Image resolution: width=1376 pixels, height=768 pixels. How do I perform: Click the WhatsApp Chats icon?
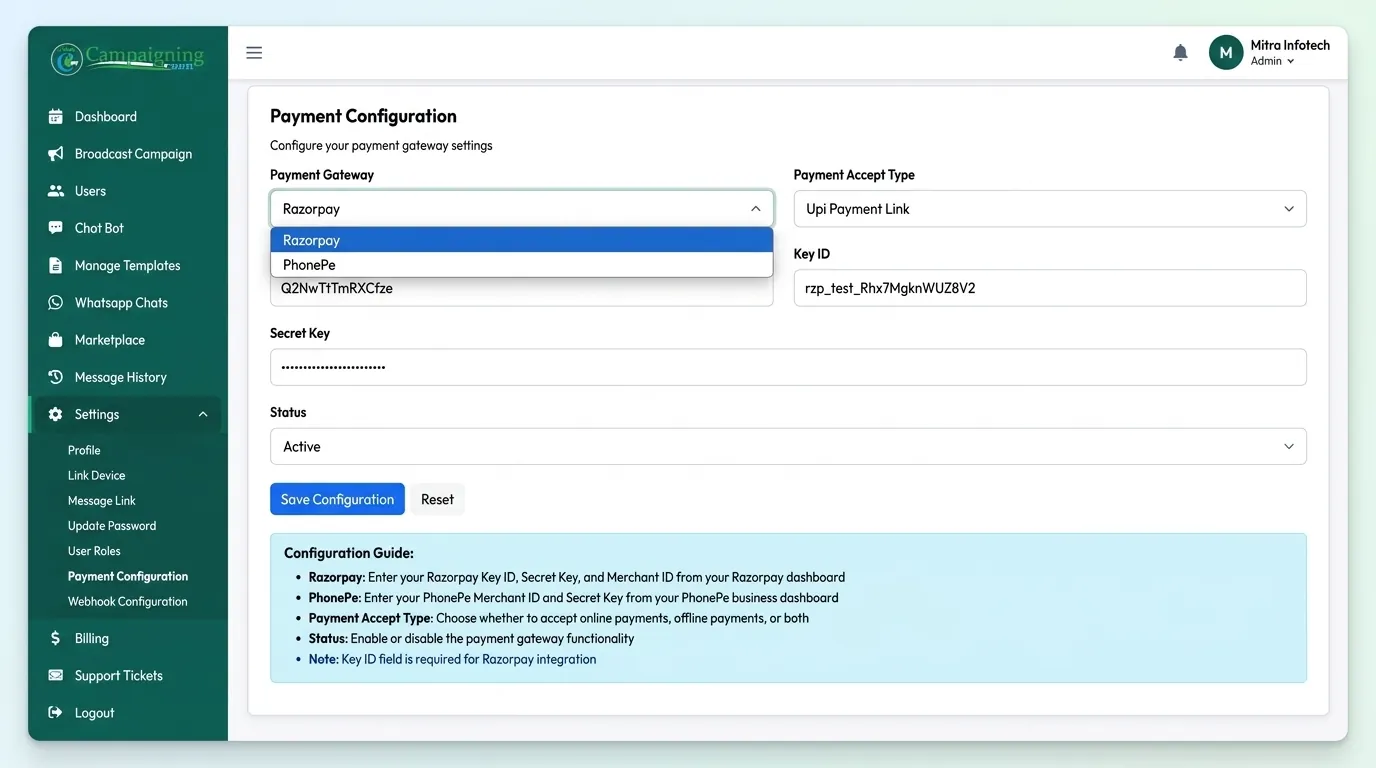tap(56, 302)
